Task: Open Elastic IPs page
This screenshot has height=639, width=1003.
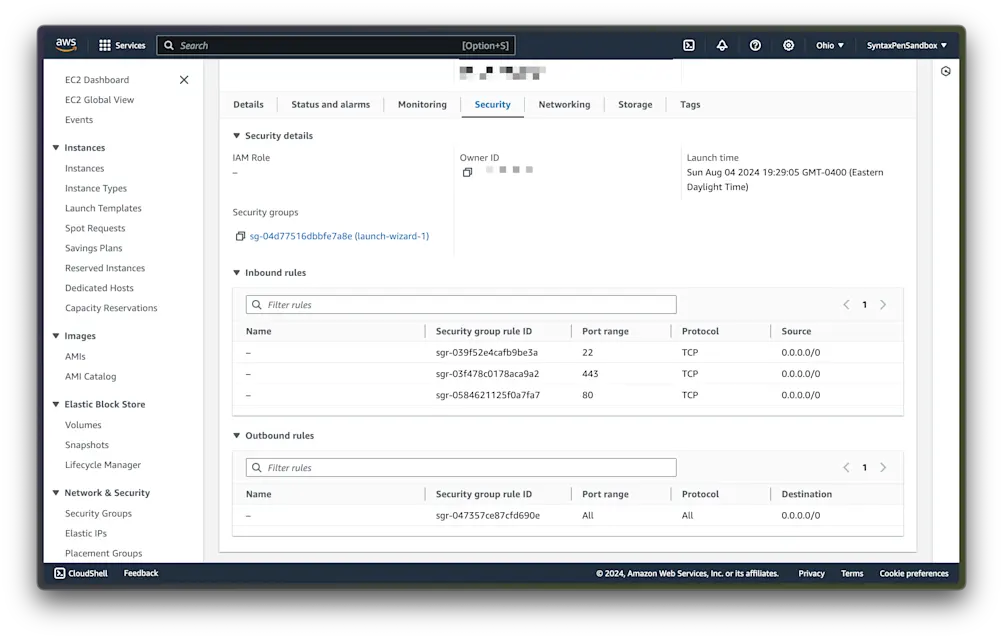Action: [x=86, y=533]
